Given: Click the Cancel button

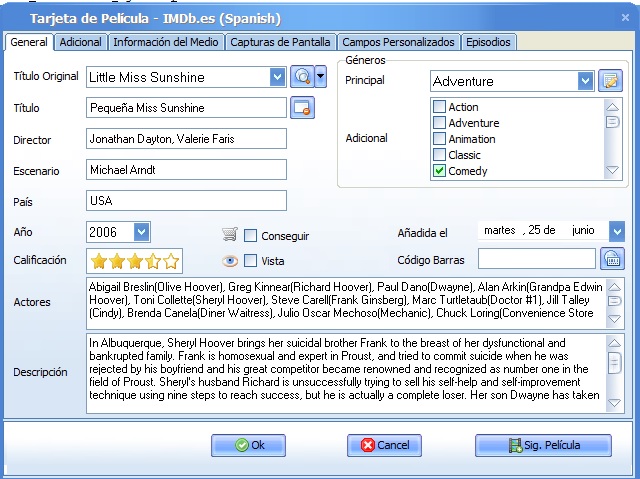Looking at the screenshot, I should click(x=384, y=445).
